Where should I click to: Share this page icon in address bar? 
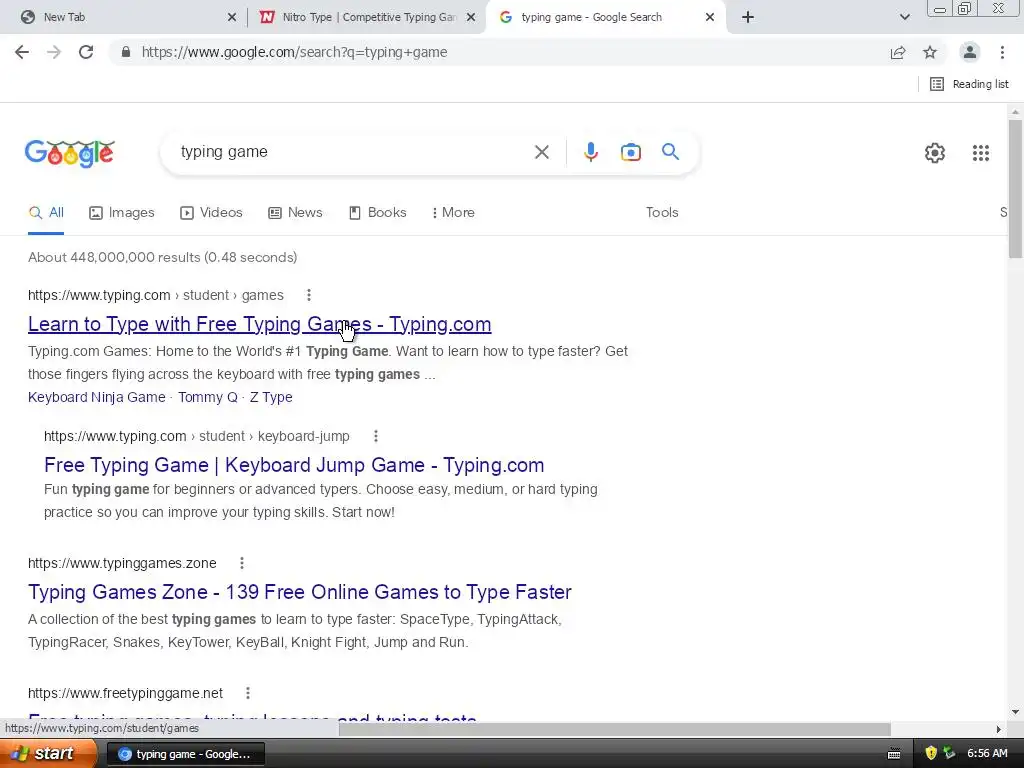point(898,52)
